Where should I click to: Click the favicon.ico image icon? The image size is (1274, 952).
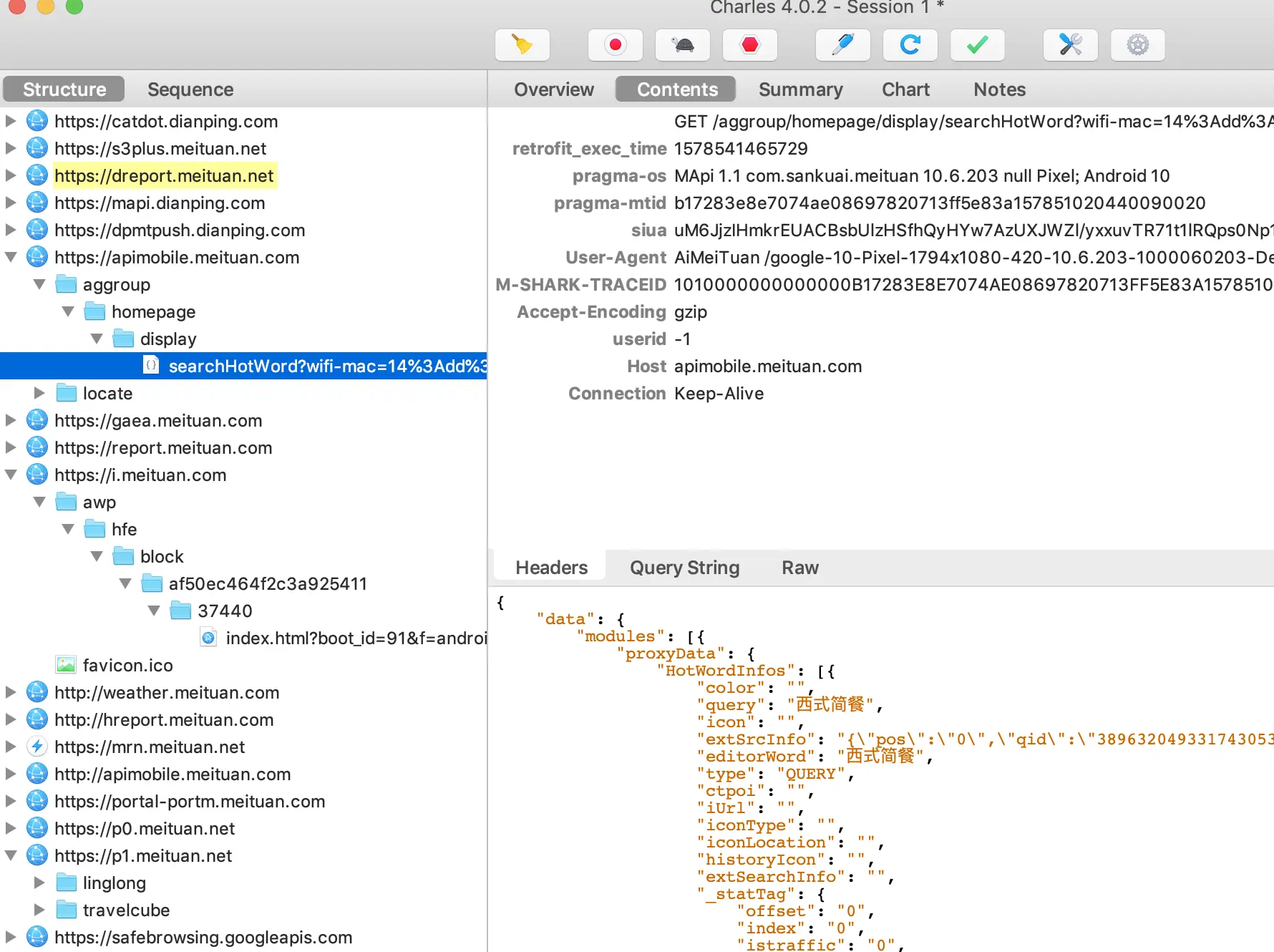click(66, 665)
